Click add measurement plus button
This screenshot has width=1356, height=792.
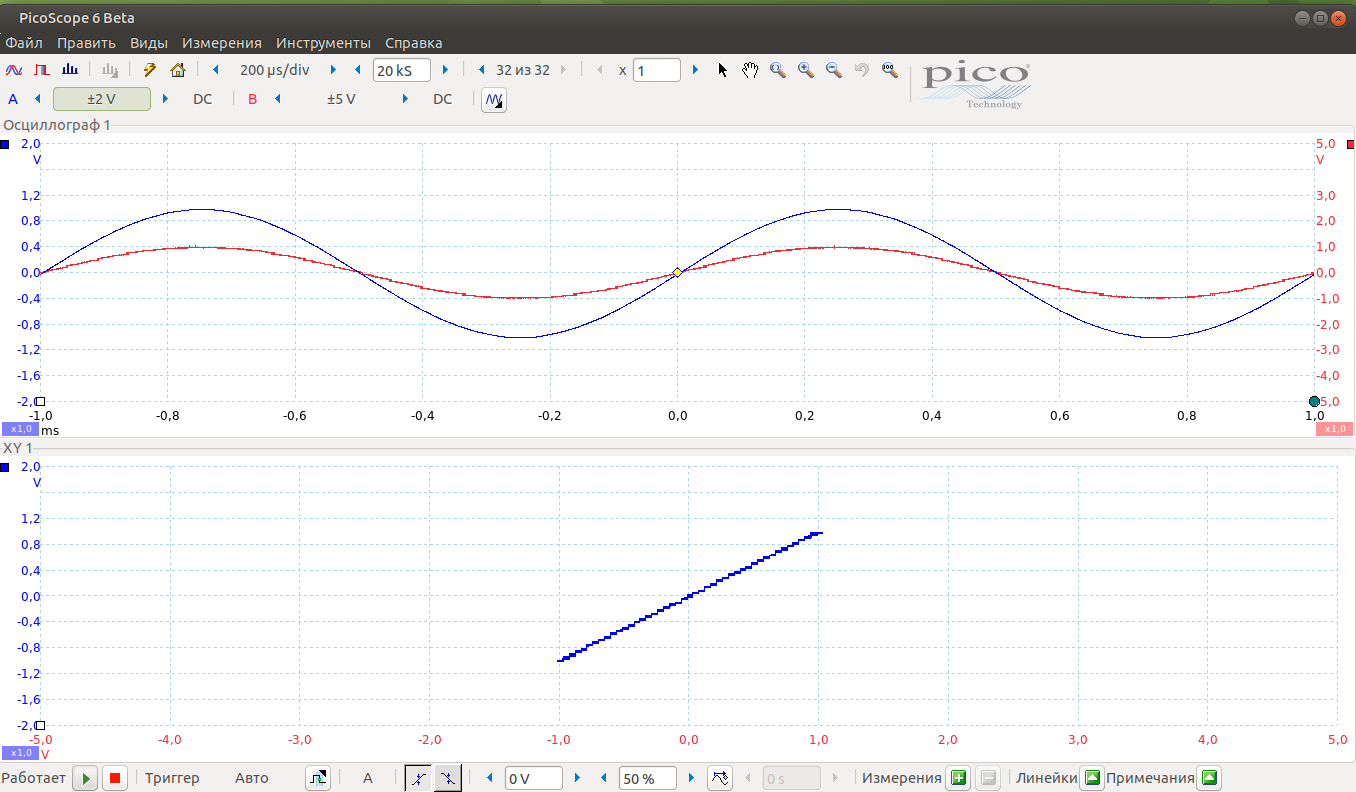[959, 778]
